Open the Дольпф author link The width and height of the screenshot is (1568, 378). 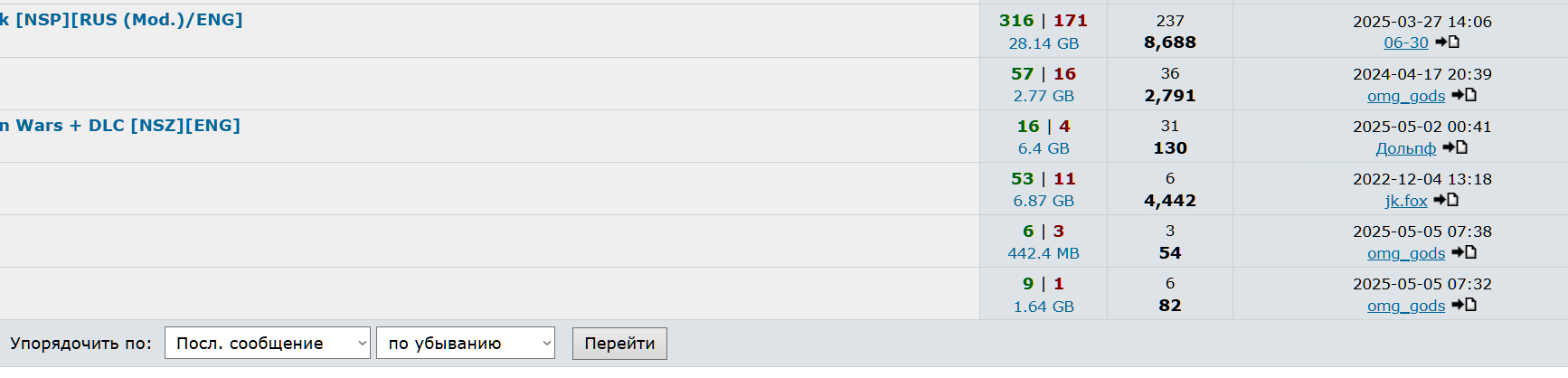click(1405, 148)
